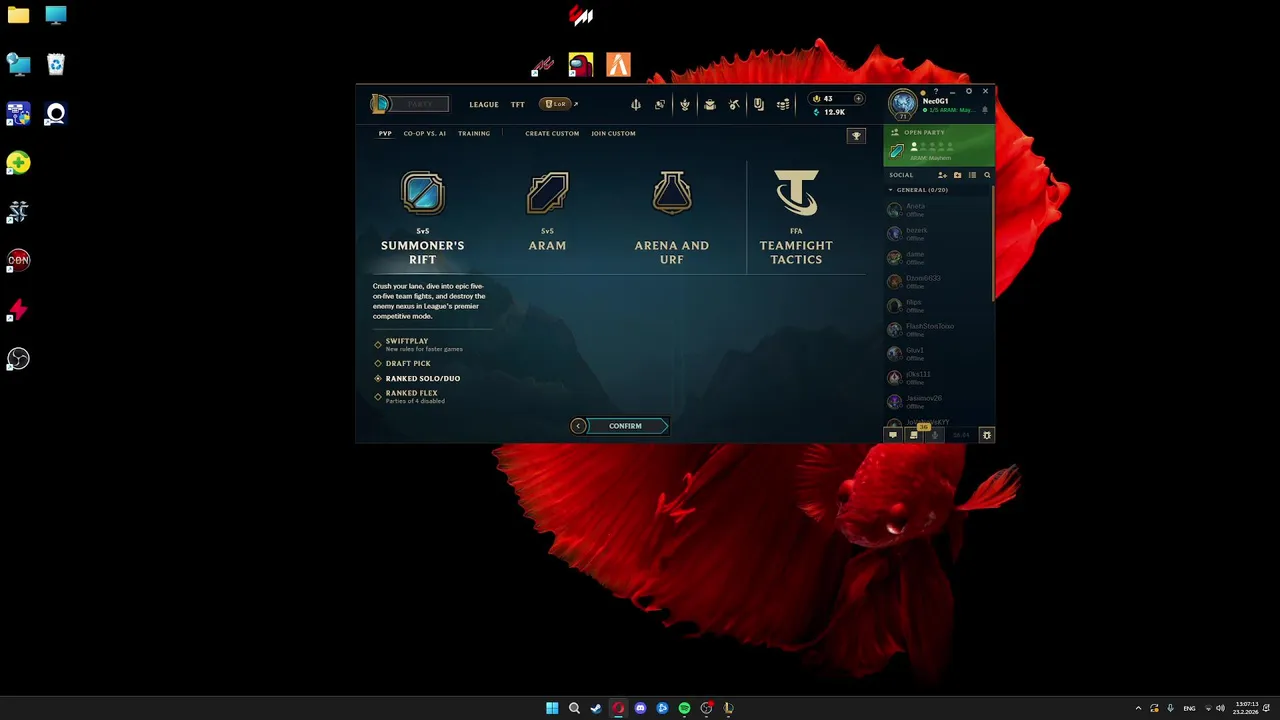Open the Store coins icon
Viewport: 1280px width, 720px height.
pos(784,104)
